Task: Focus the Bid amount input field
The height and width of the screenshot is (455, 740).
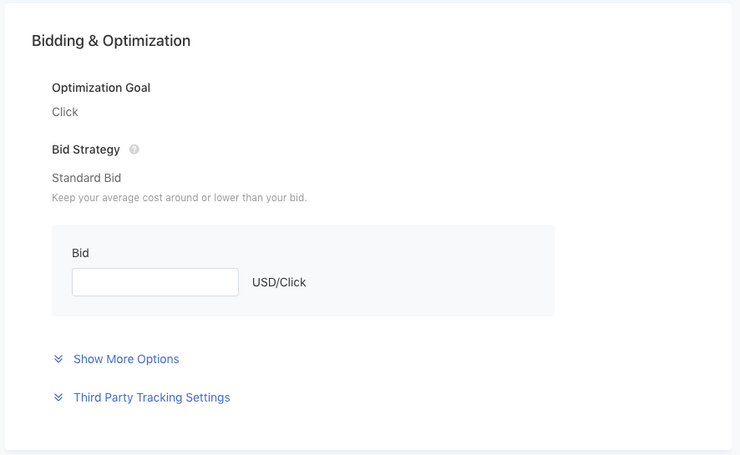Action: coord(155,282)
